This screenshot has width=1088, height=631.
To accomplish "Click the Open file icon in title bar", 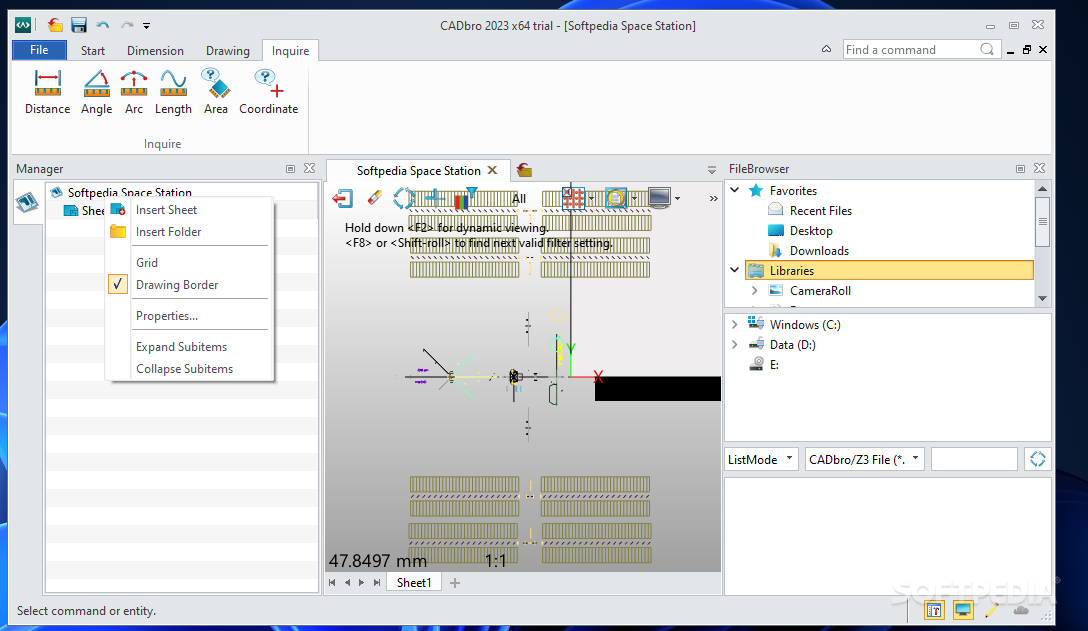I will click(x=56, y=26).
